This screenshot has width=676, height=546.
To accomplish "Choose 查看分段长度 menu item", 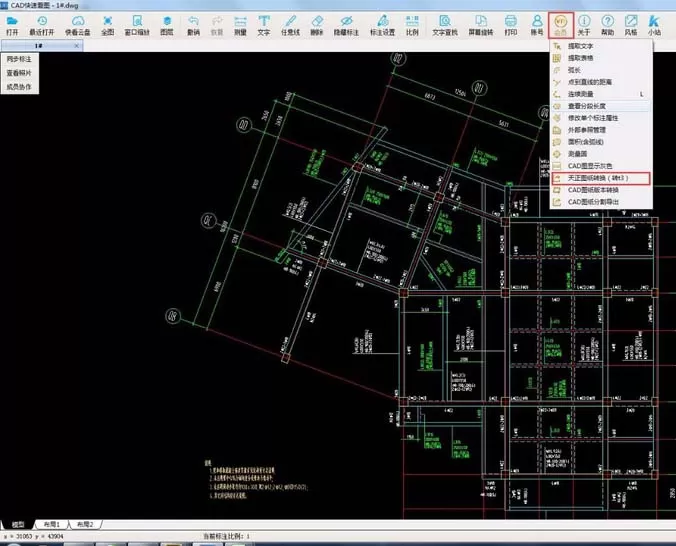I will 601,106.
